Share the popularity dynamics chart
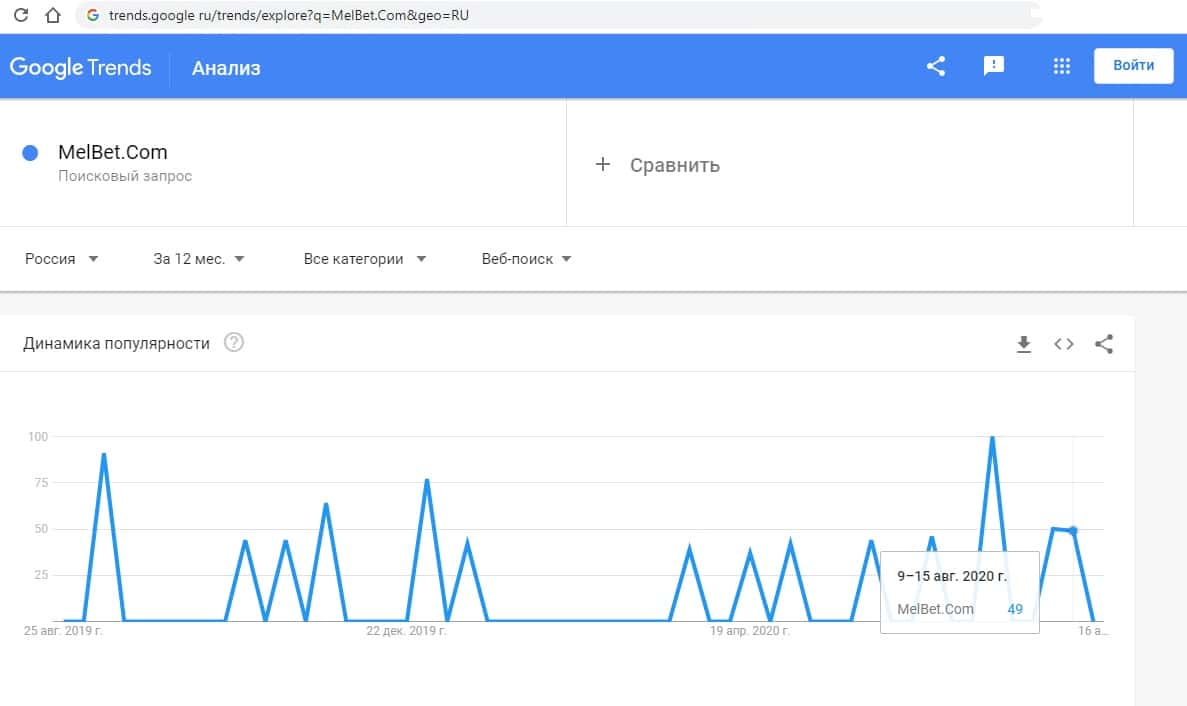Screen dimensions: 1187x706 1104,344
